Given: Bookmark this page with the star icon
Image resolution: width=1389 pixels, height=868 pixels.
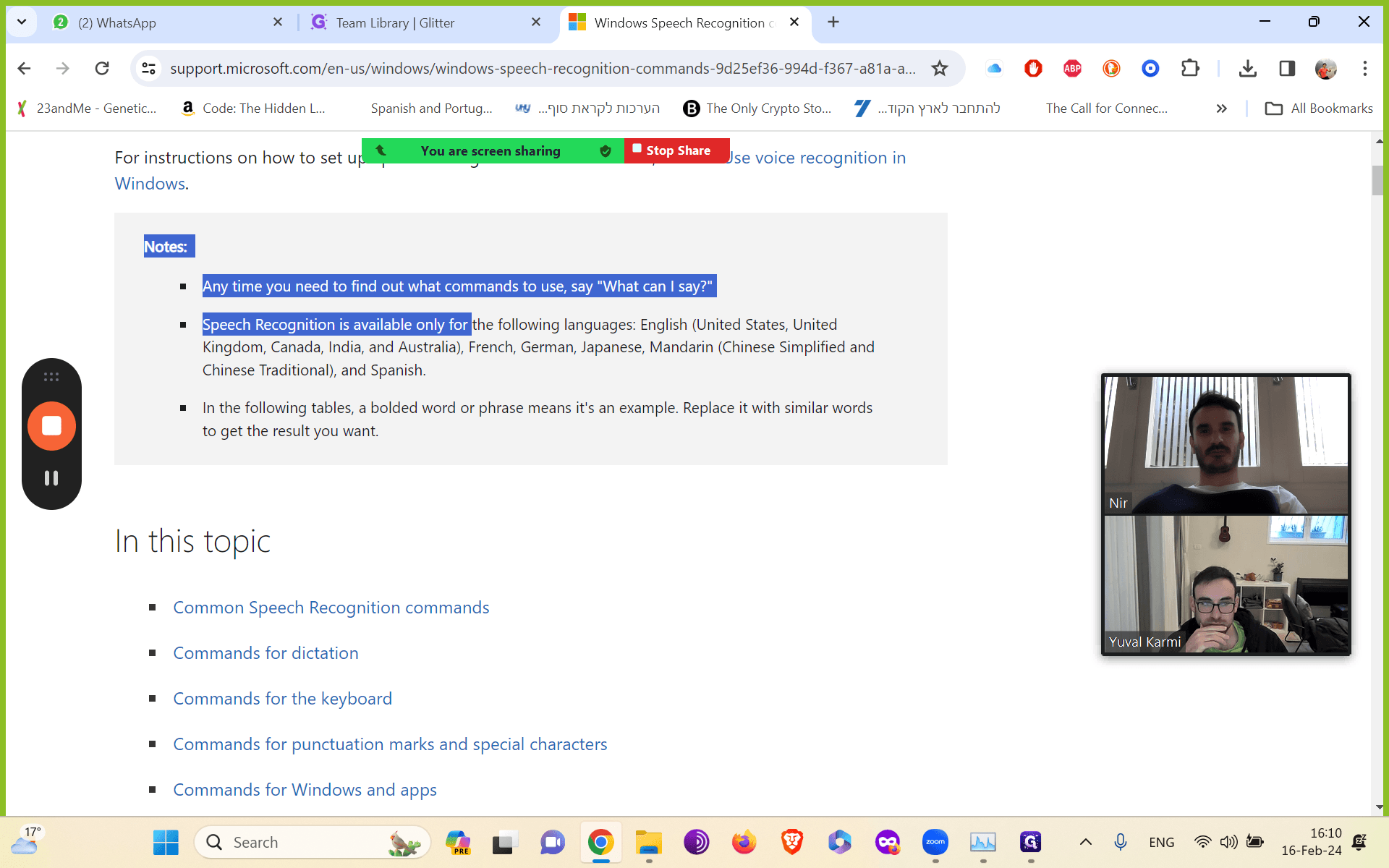Looking at the screenshot, I should click(939, 68).
